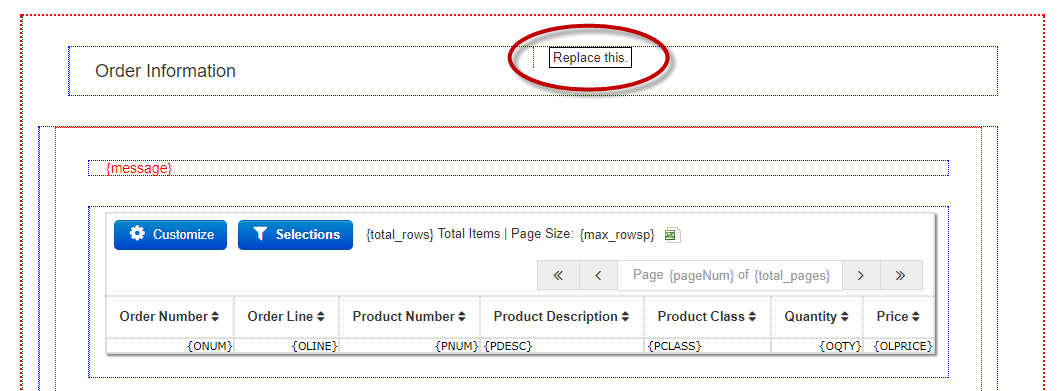This screenshot has width=1059, height=391.
Task: Click the {message} placeholder
Action: [x=139, y=167]
